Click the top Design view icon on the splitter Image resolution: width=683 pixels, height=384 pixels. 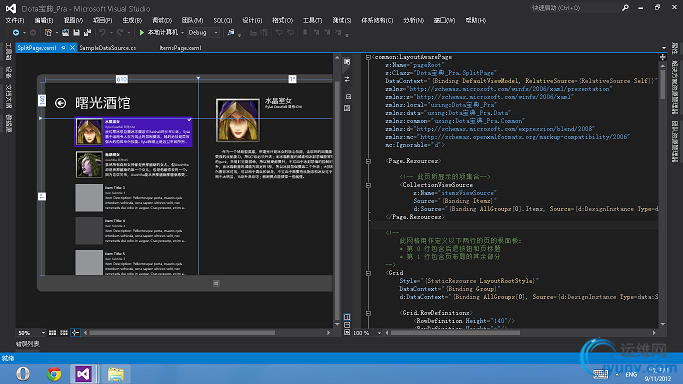(x=347, y=62)
